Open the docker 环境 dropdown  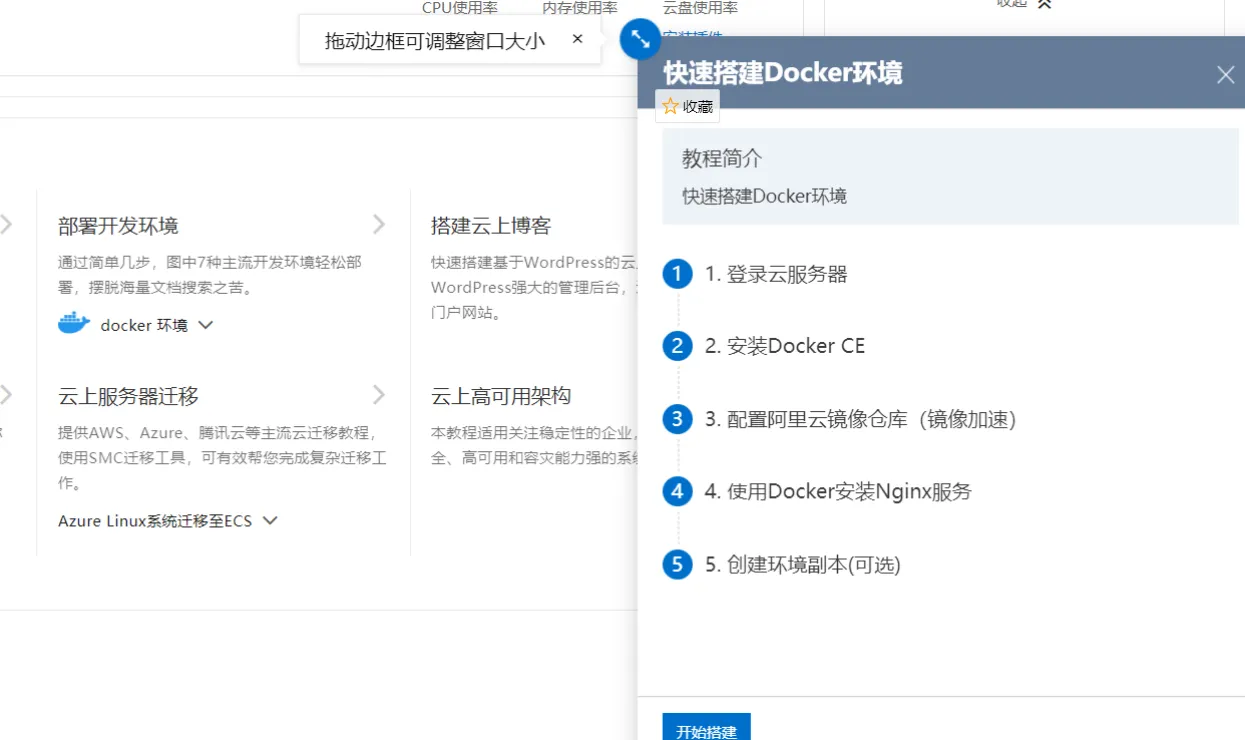(x=157, y=325)
